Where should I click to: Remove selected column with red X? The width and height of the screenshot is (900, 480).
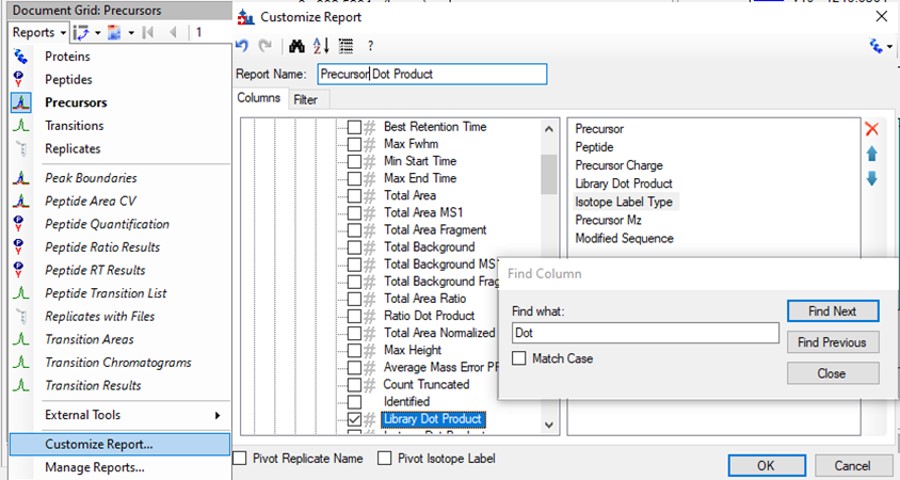click(x=872, y=129)
